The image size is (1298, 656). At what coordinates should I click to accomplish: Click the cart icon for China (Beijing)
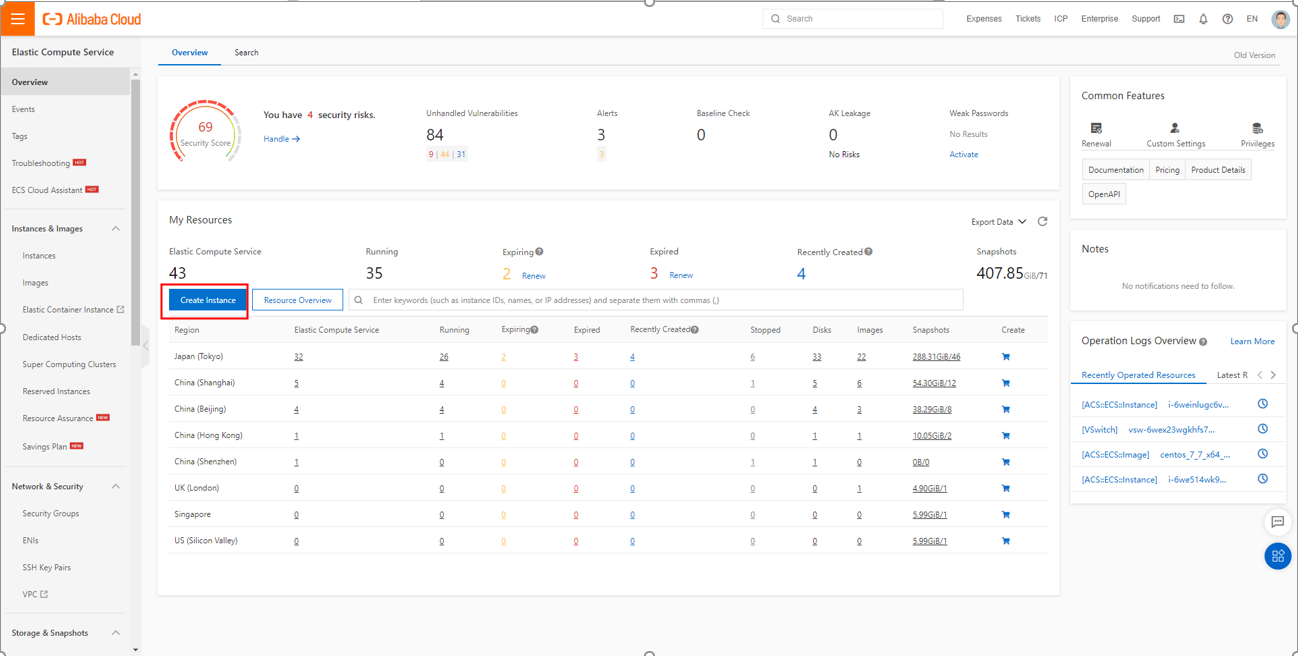(1006, 409)
